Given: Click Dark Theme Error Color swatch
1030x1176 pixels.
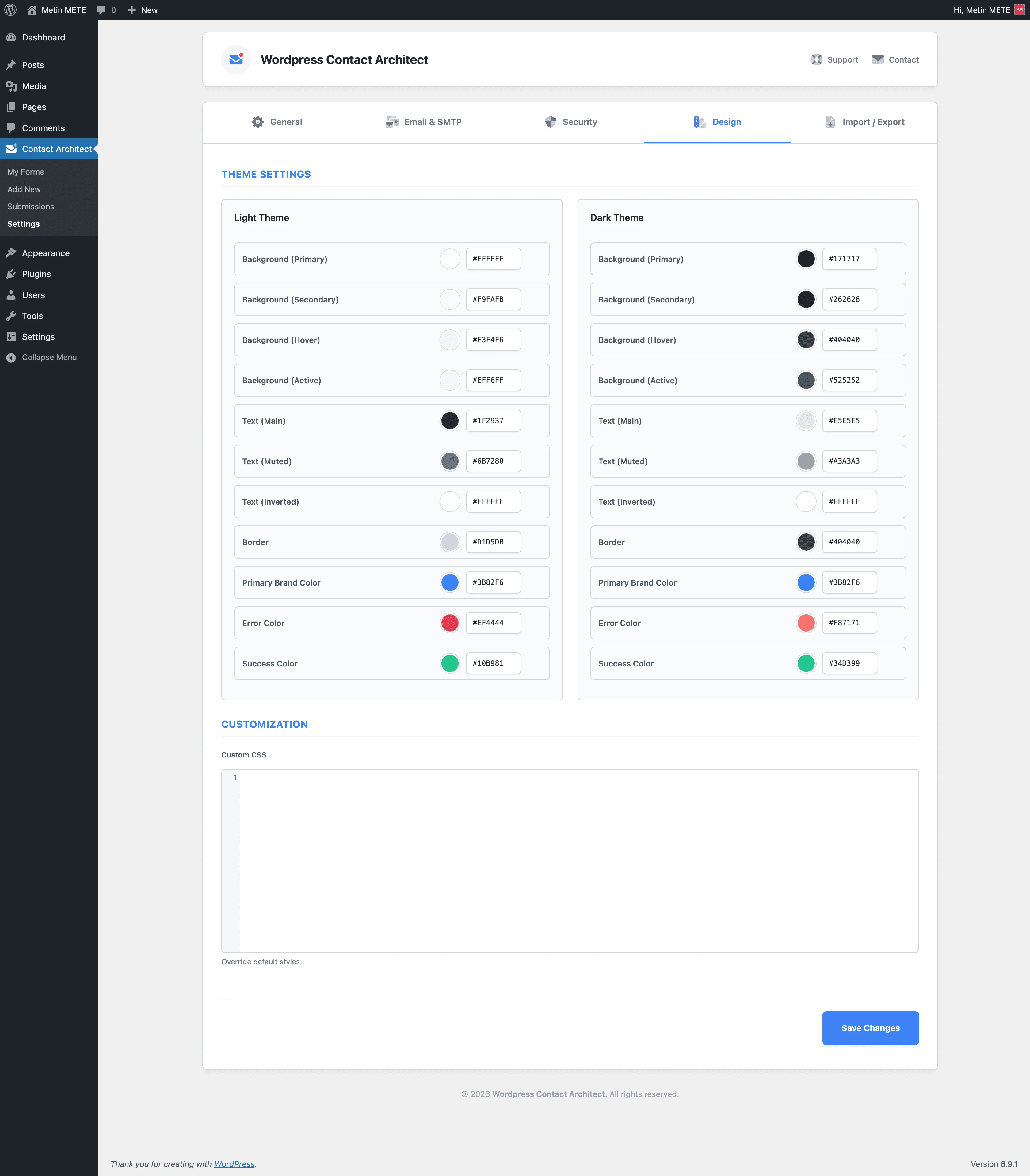Looking at the screenshot, I should click(x=806, y=623).
